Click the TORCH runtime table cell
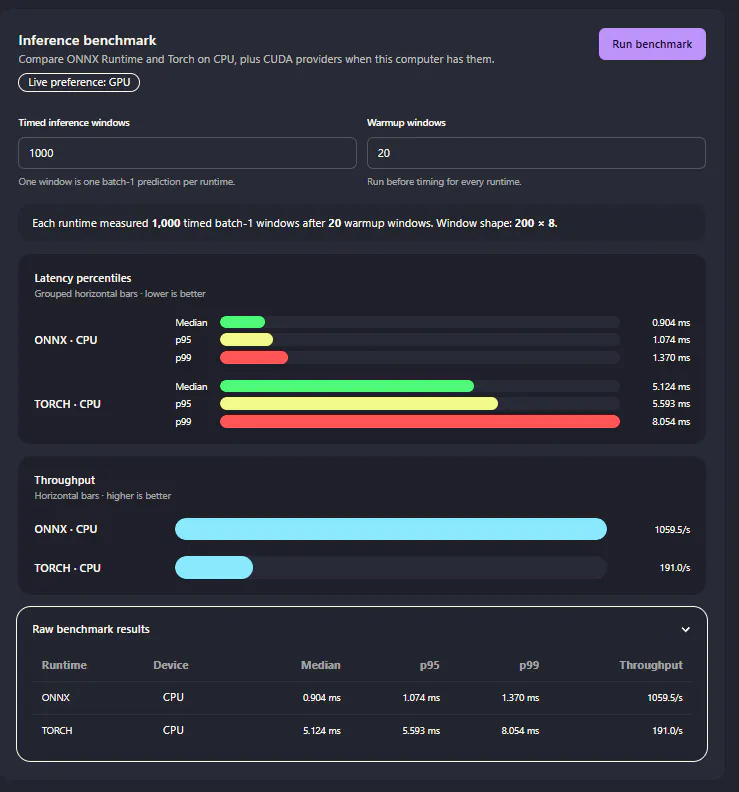Screen dimensions: 739x792 pyautogui.click(x=57, y=730)
